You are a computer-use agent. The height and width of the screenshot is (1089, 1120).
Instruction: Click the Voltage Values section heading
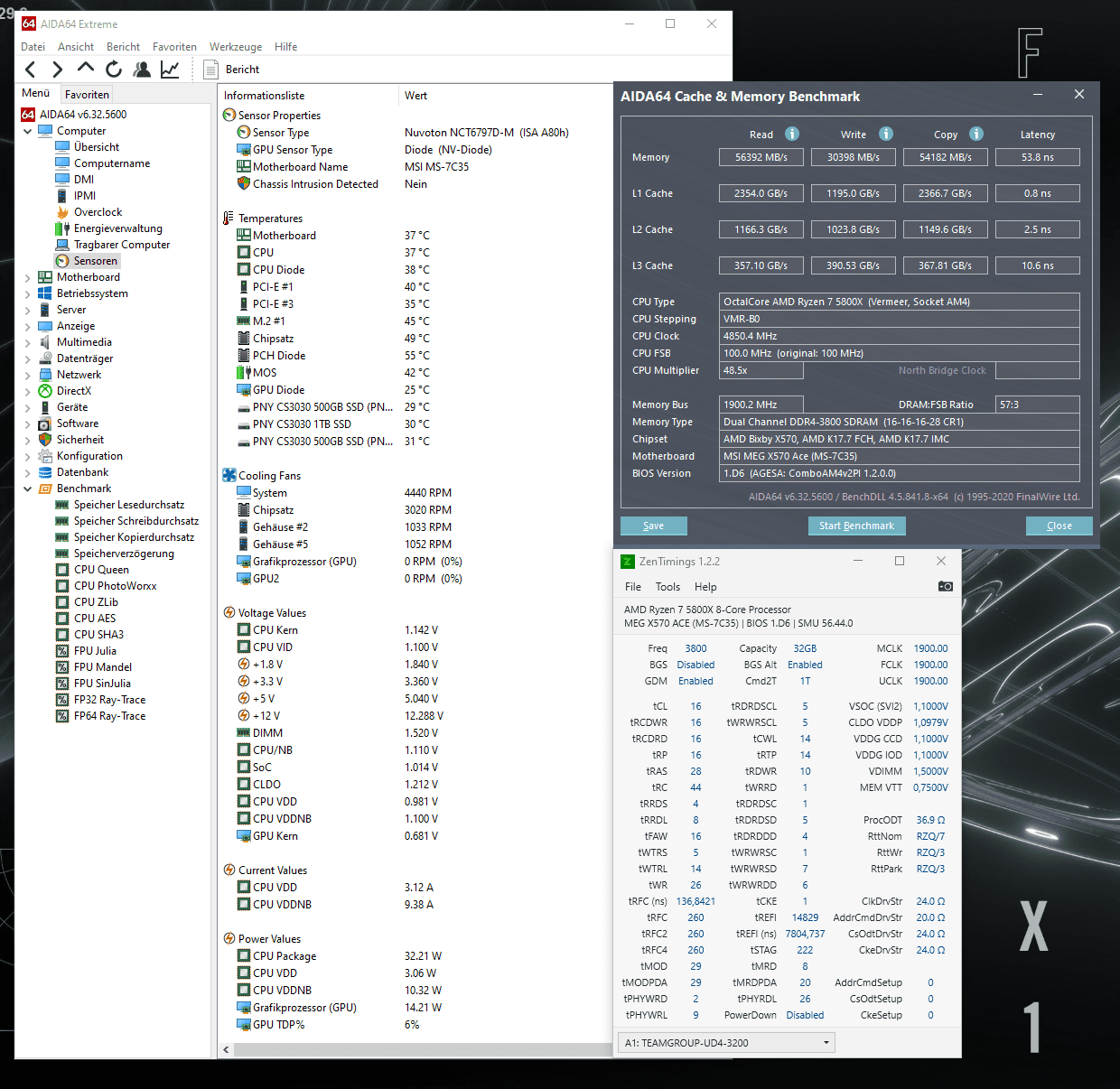coord(272,613)
